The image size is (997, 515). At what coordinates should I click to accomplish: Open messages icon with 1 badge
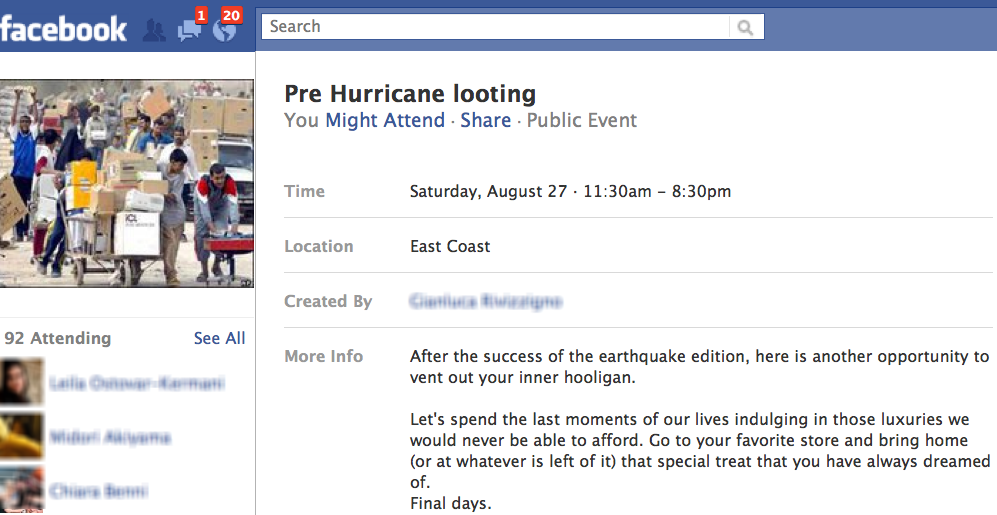pyautogui.click(x=191, y=29)
